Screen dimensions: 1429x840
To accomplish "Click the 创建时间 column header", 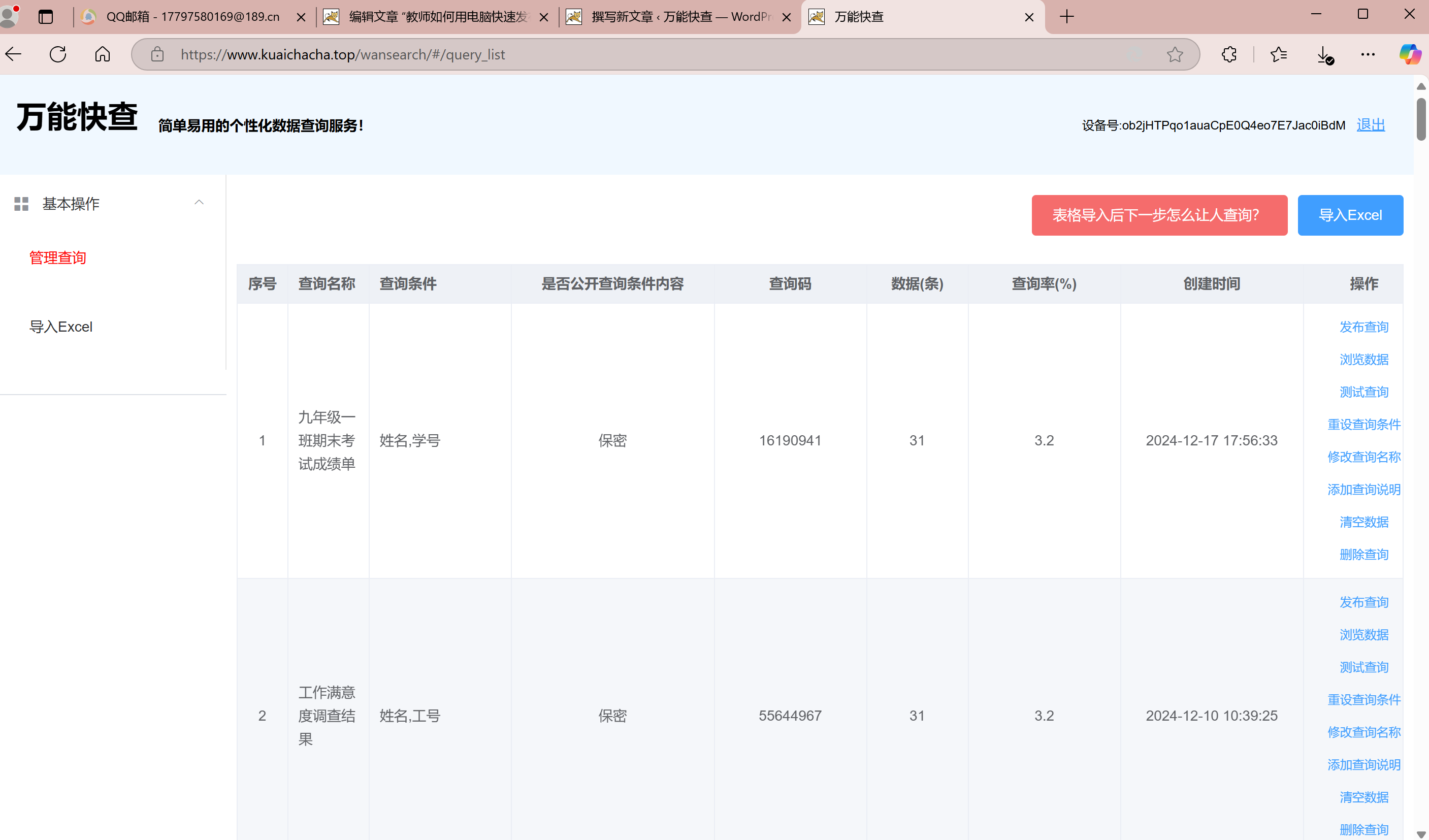I will [x=1211, y=283].
